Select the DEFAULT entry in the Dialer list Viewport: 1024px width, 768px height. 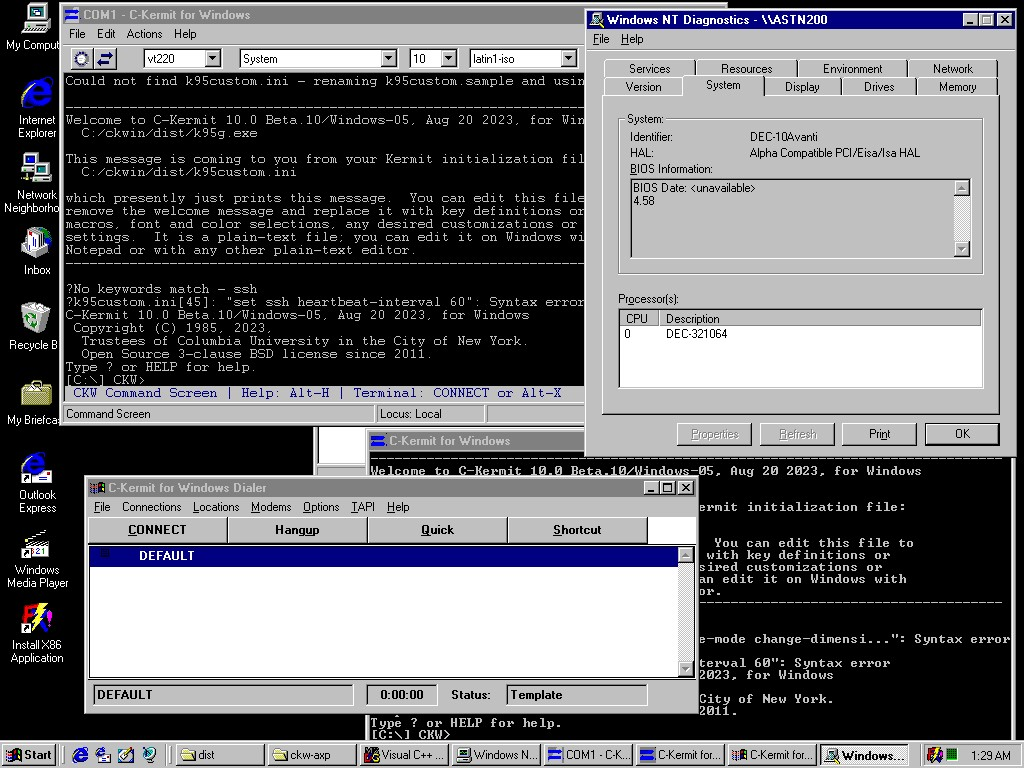(383, 556)
